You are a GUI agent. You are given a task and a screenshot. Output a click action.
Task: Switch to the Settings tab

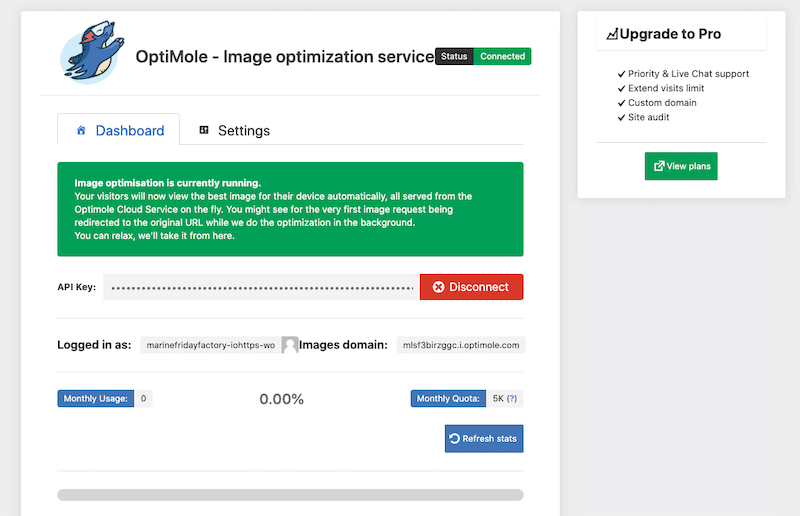234,131
